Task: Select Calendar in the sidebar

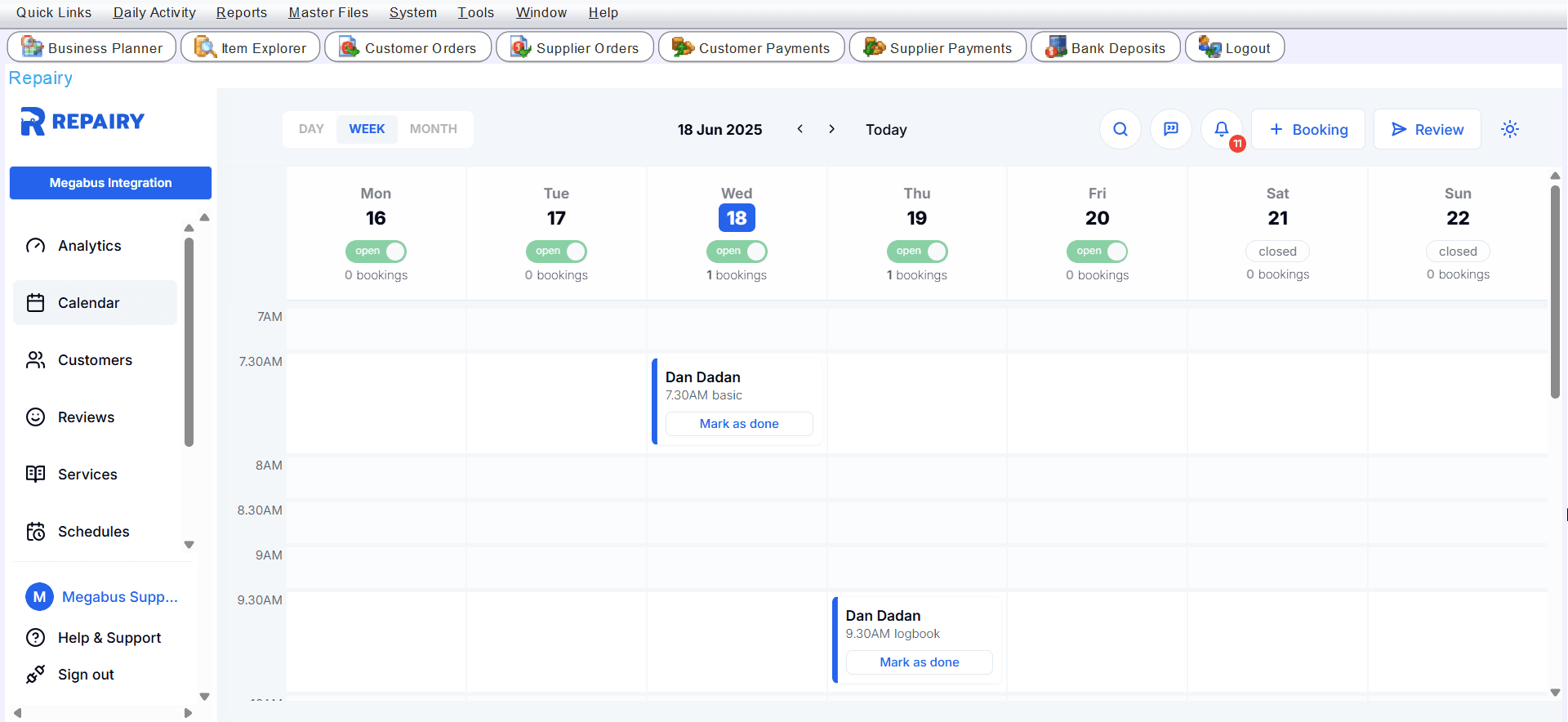Action: point(95,303)
